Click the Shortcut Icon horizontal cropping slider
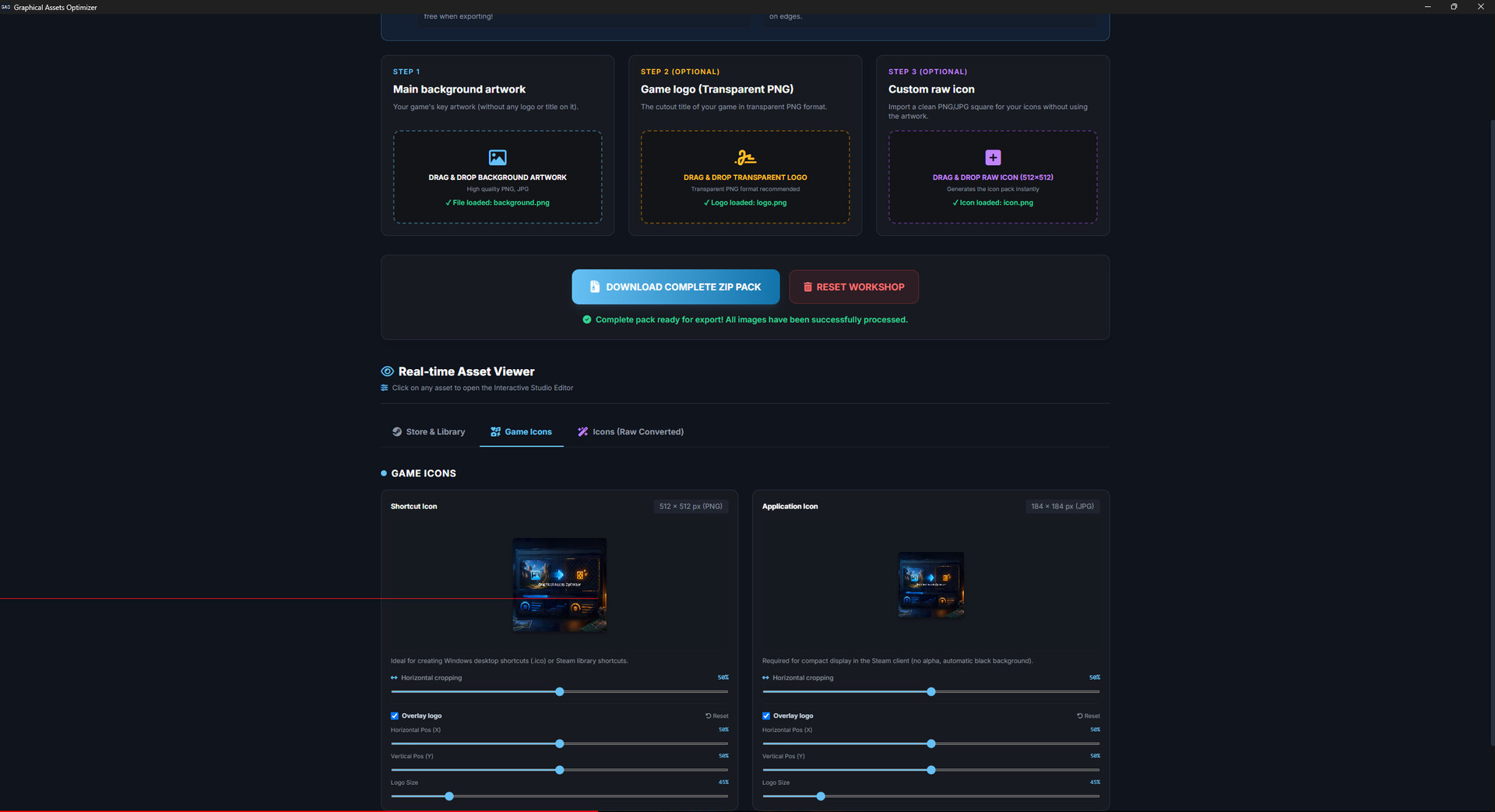The height and width of the screenshot is (812, 1495). (559, 692)
